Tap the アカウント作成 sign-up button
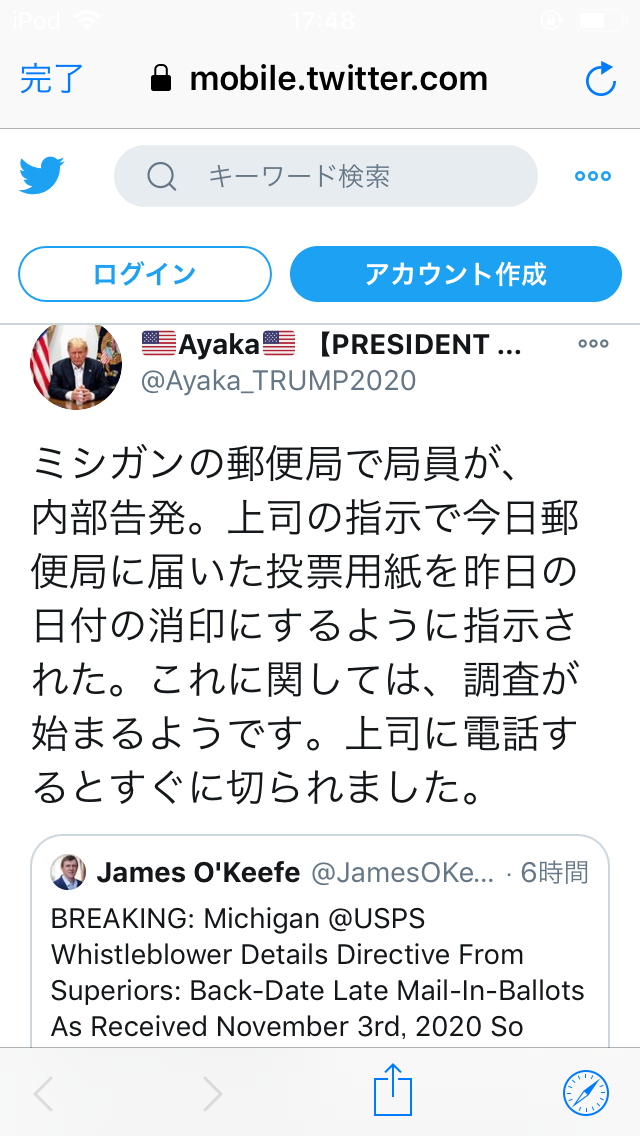 (x=456, y=274)
